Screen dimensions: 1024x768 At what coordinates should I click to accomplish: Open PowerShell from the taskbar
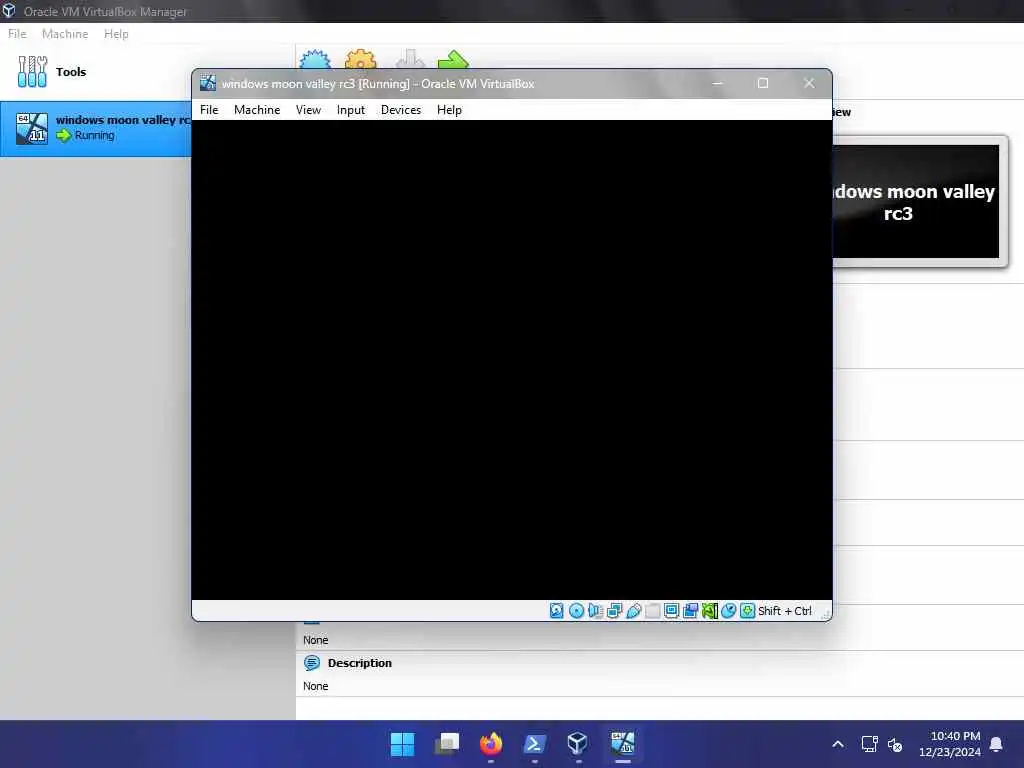pyautogui.click(x=534, y=744)
